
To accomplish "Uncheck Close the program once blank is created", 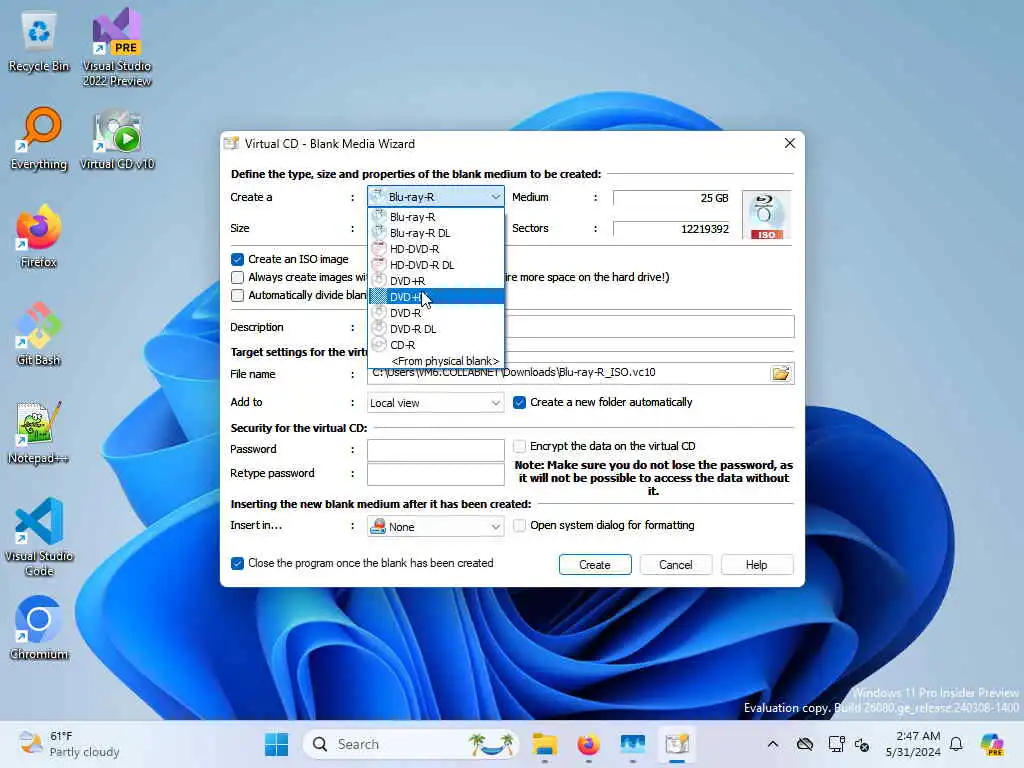I will click(237, 563).
